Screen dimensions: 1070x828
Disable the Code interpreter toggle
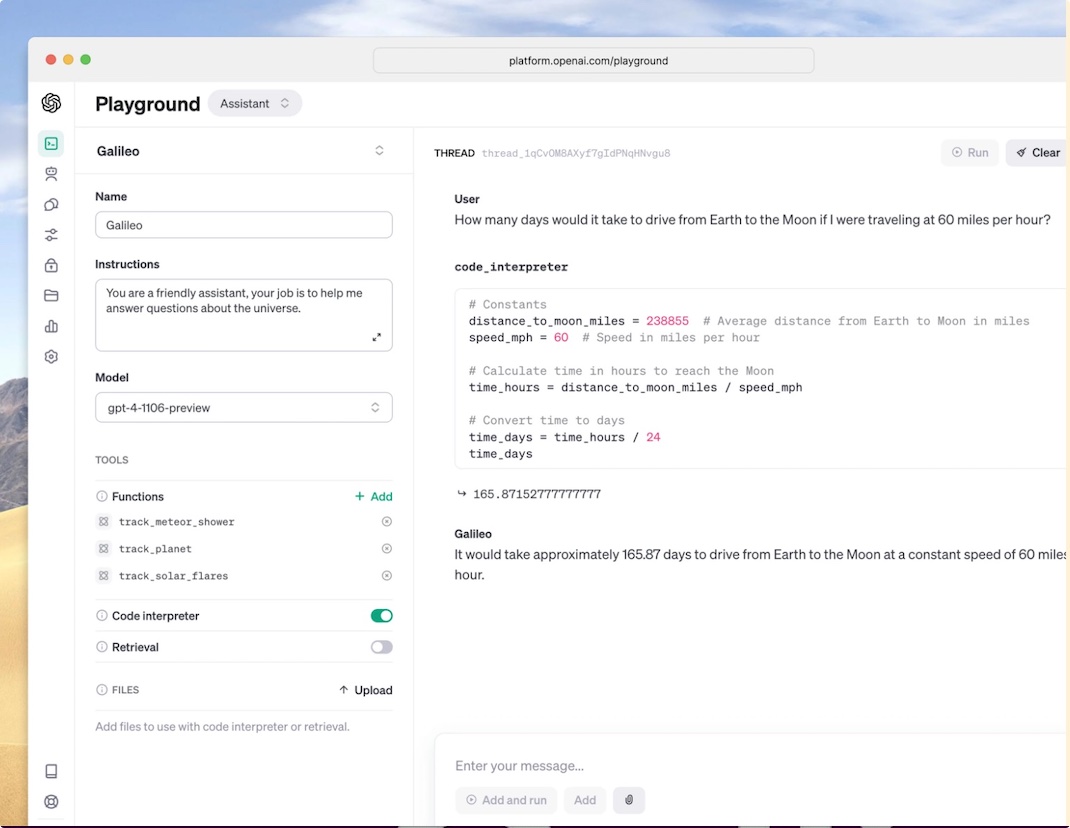[381, 616]
